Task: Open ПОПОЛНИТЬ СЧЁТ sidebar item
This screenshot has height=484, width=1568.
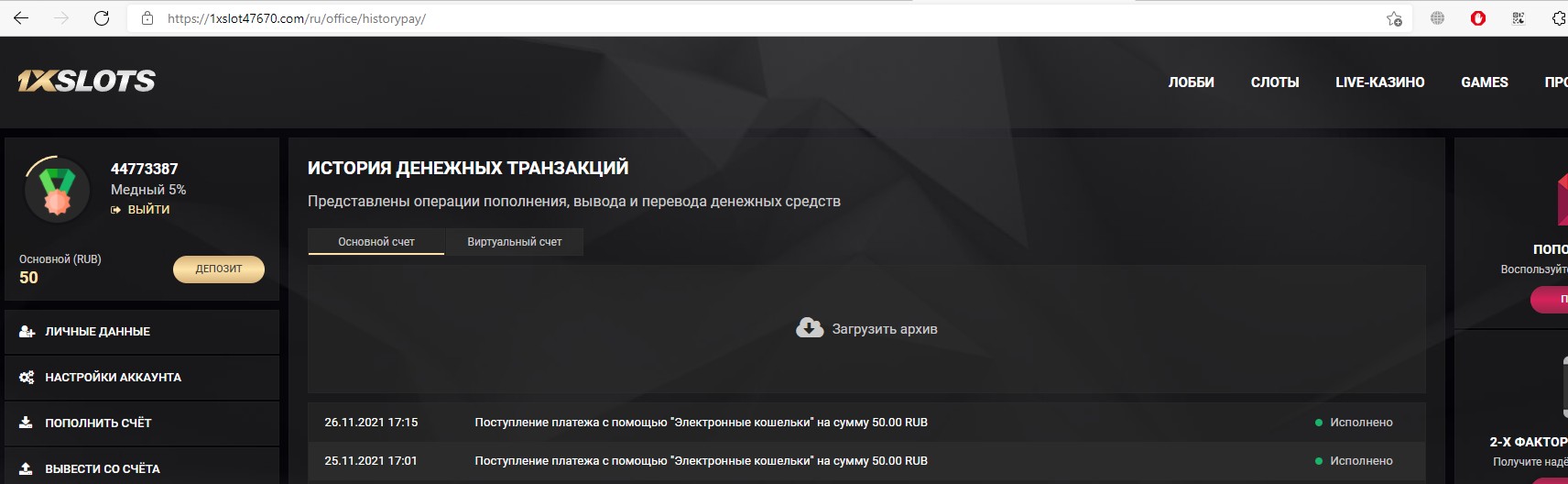Action: [x=142, y=423]
